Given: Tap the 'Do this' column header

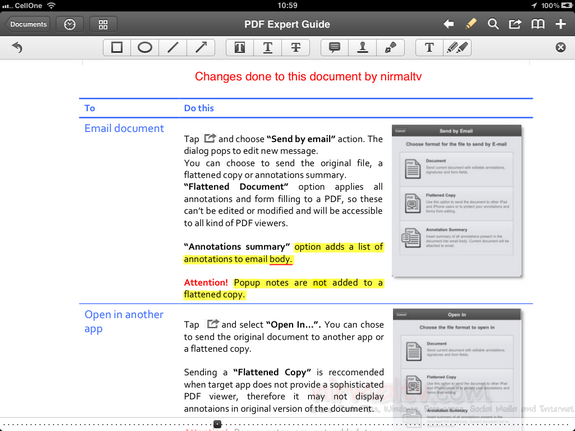Looking at the screenshot, I should point(199,108).
